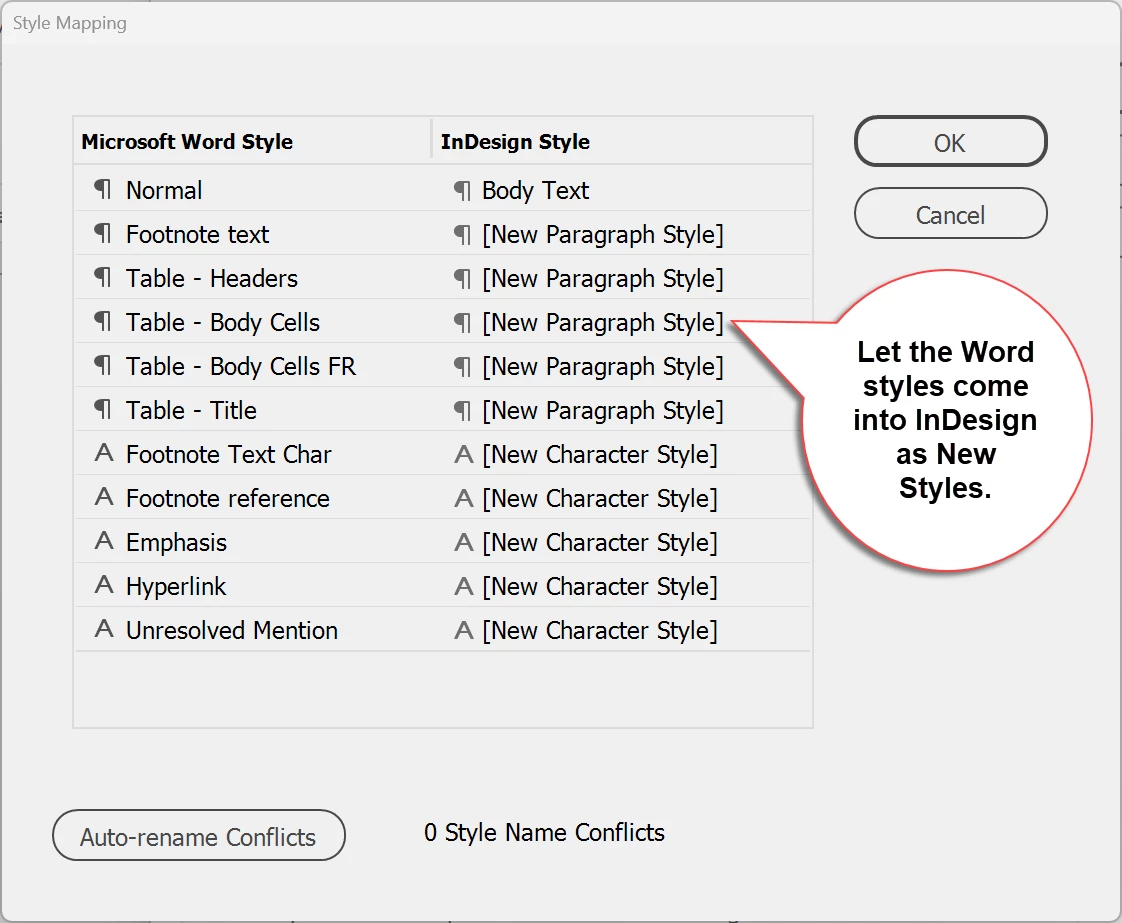The image size is (1122, 923).
Task: Open InDesign style dropdown for Table - Body Cells FR
Action: [x=603, y=366]
